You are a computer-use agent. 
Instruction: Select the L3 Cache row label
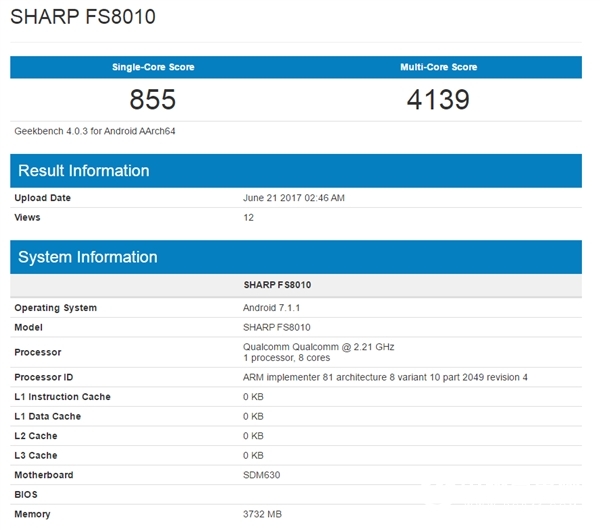[36, 455]
